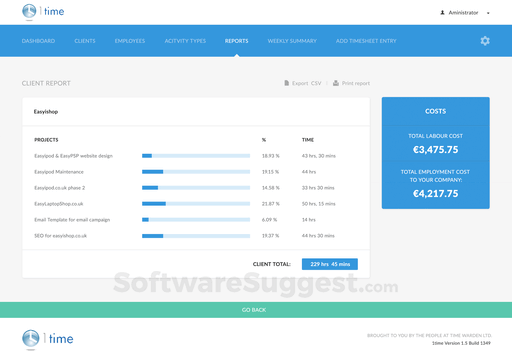The image size is (512, 363).
Task: Select the Easyipod Maintenance project row
Action: tap(196, 172)
